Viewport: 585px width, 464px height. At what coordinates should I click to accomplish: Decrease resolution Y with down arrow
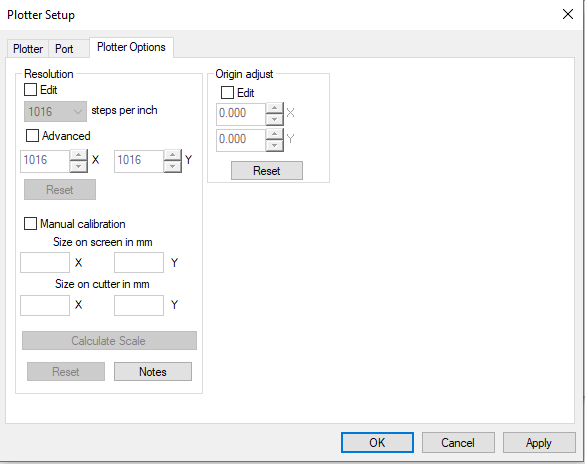click(x=173, y=167)
